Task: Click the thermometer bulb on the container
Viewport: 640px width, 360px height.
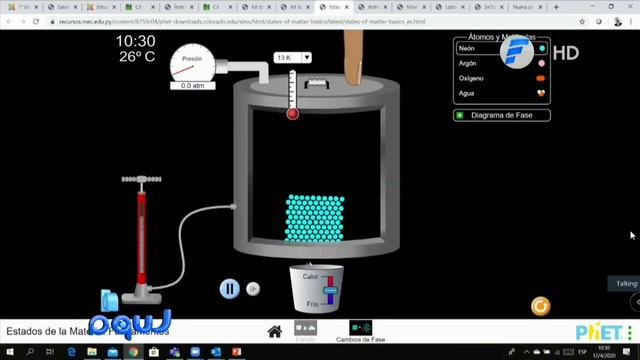Action: coord(292,114)
